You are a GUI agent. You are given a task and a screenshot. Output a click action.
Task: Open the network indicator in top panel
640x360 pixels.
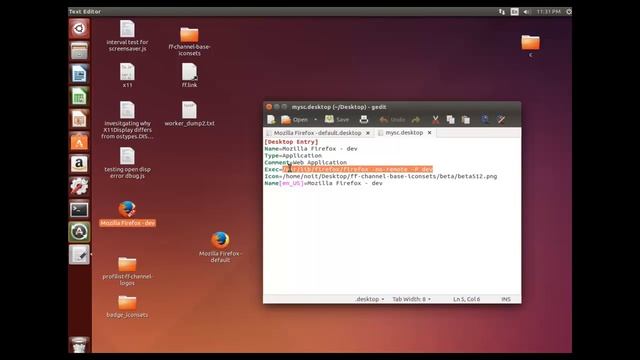click(502, 12)
